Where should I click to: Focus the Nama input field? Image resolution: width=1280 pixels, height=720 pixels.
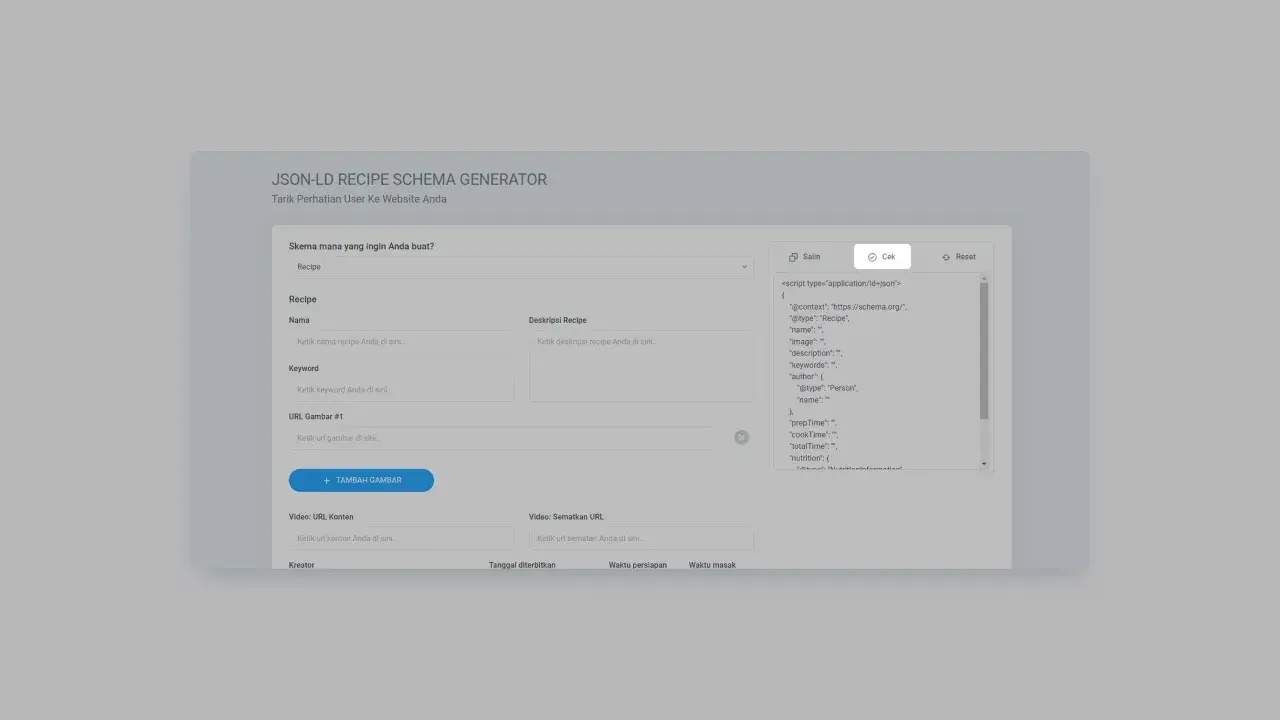coord(400,342)
